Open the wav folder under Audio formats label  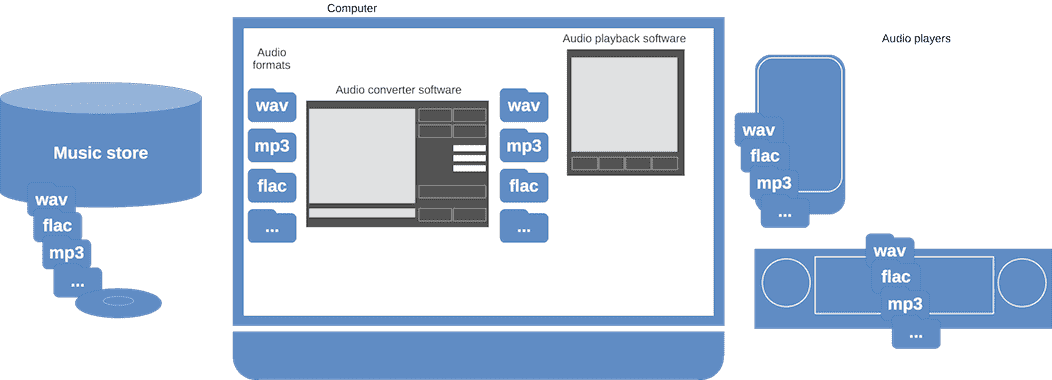pyautogui.click(x=272, y=105)
